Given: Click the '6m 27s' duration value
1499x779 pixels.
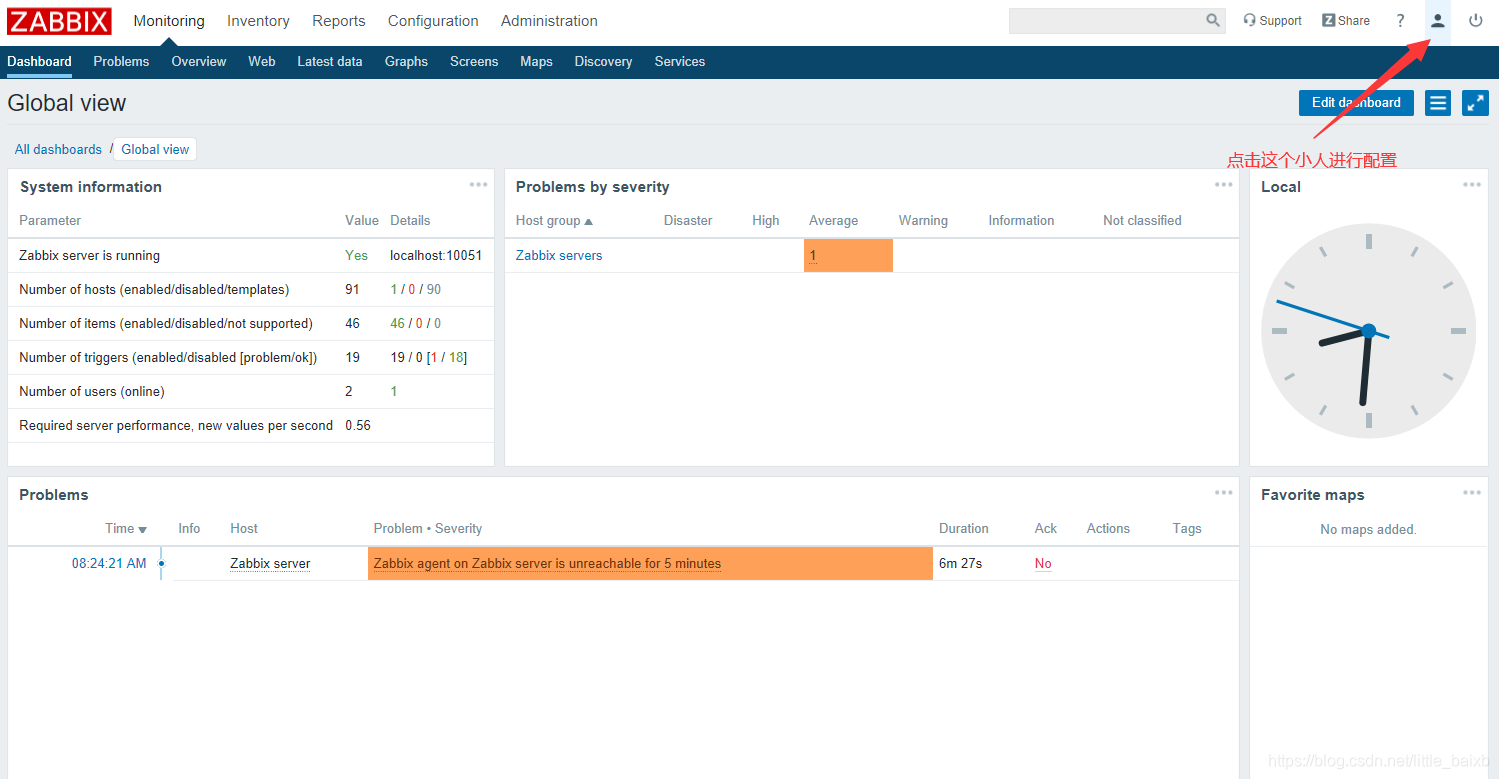Looking at the screenshot, I should pyautogui.click(x=960, y=564).
